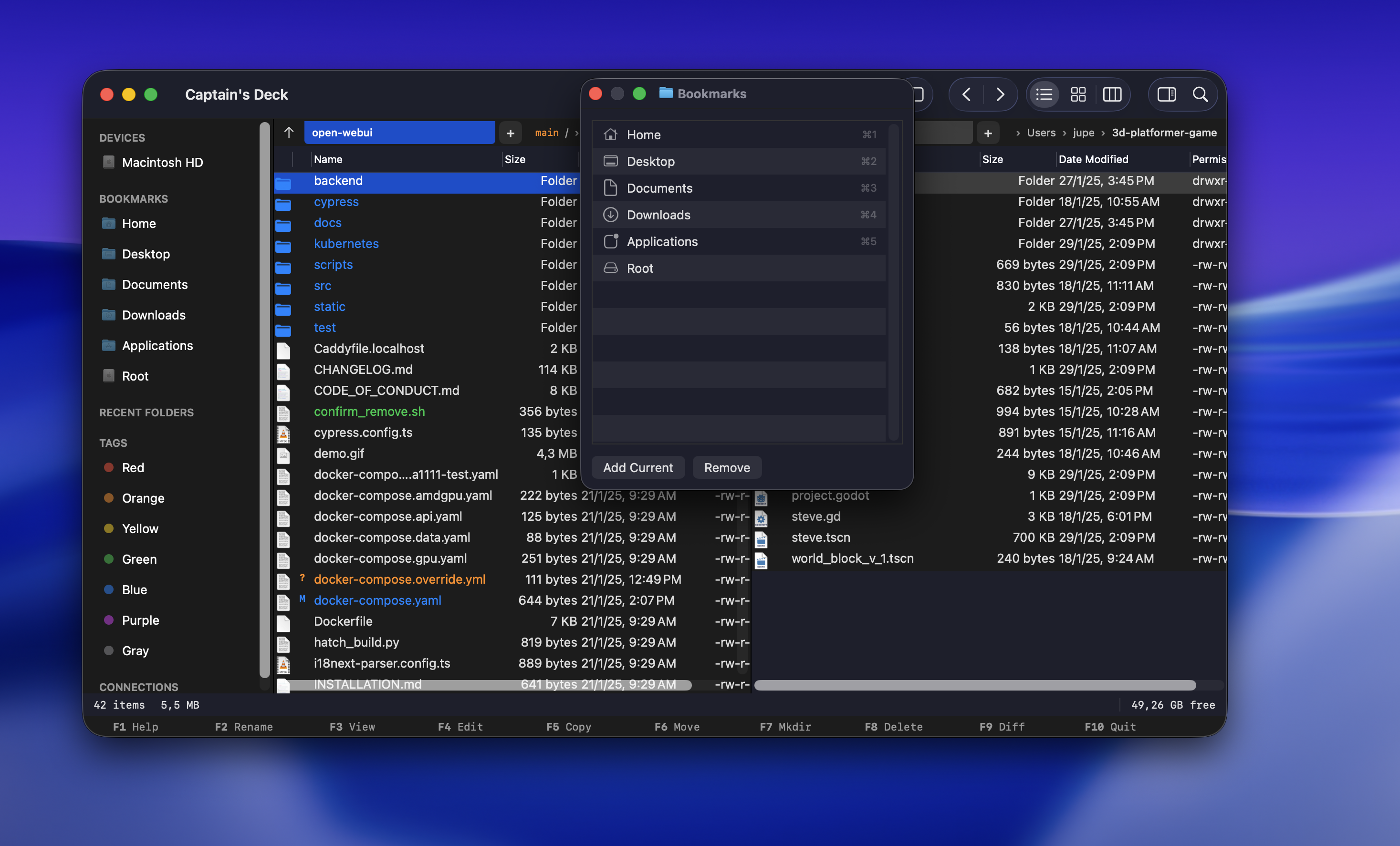The height and width of the screenshot is (846, 1400).
Task: Click F7 Mkdir in function bar
Action: point(786,726)
